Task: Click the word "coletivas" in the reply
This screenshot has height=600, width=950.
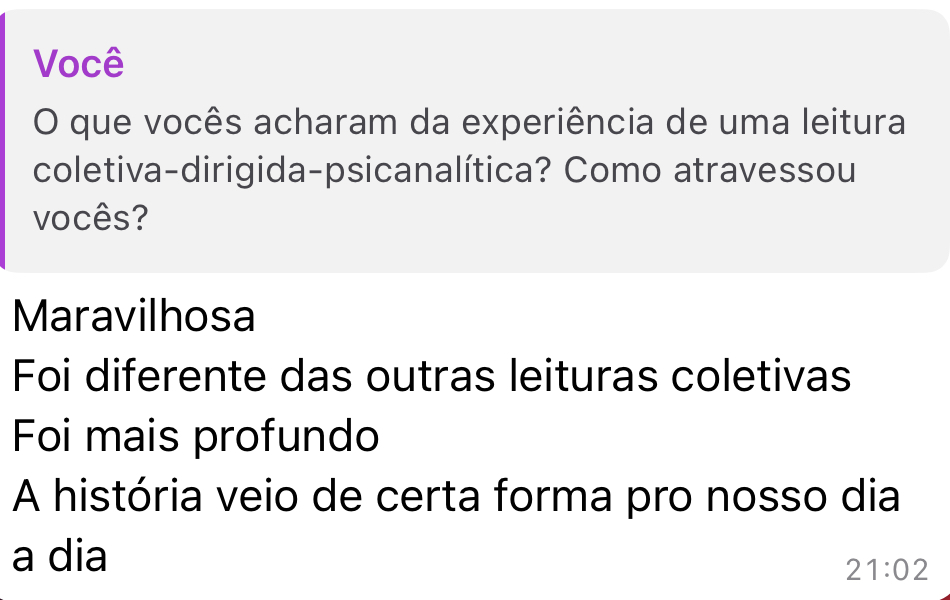Action: pos(761,377)
